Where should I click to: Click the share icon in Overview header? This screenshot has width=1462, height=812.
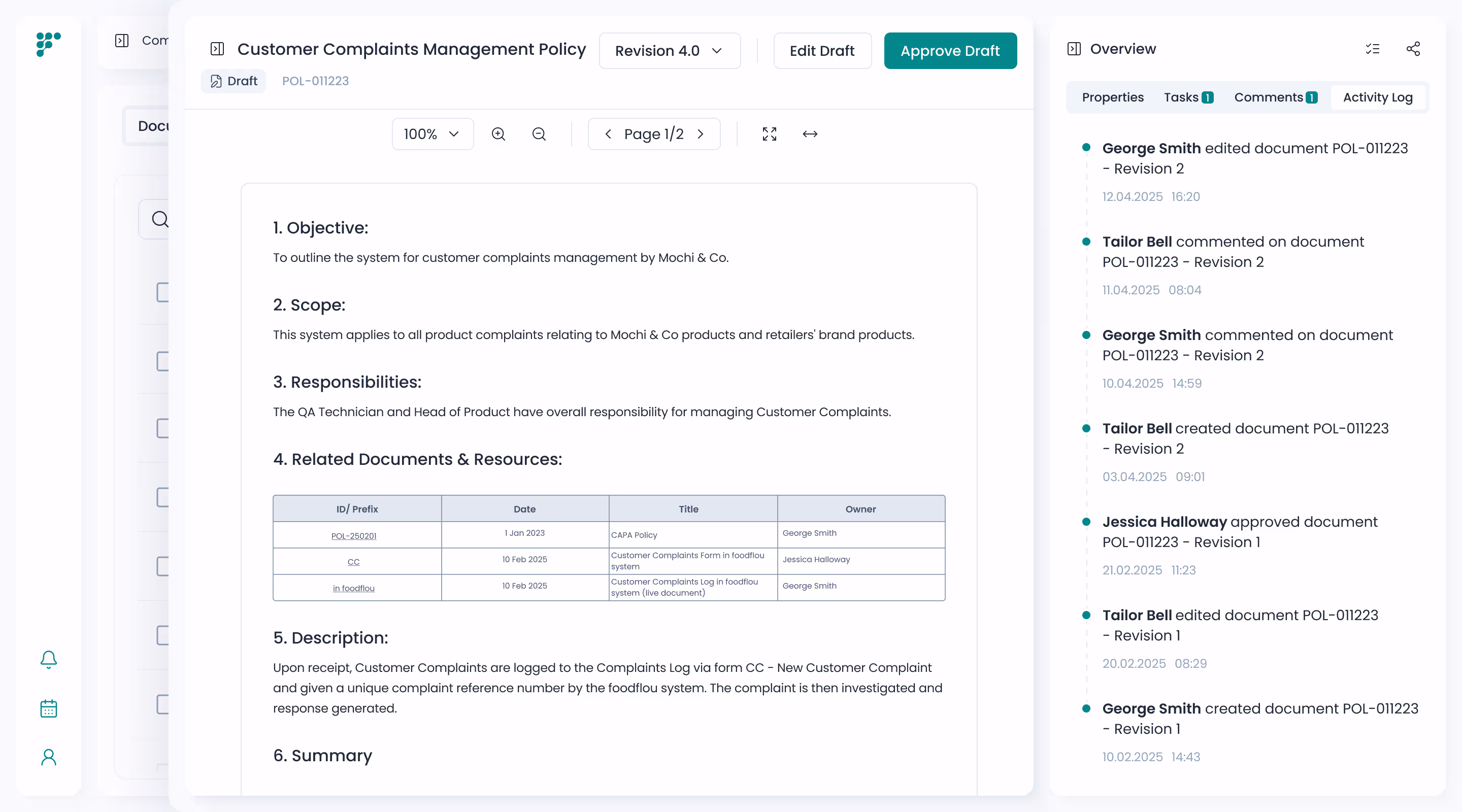pyautogui.click(x=1413, y=49)
